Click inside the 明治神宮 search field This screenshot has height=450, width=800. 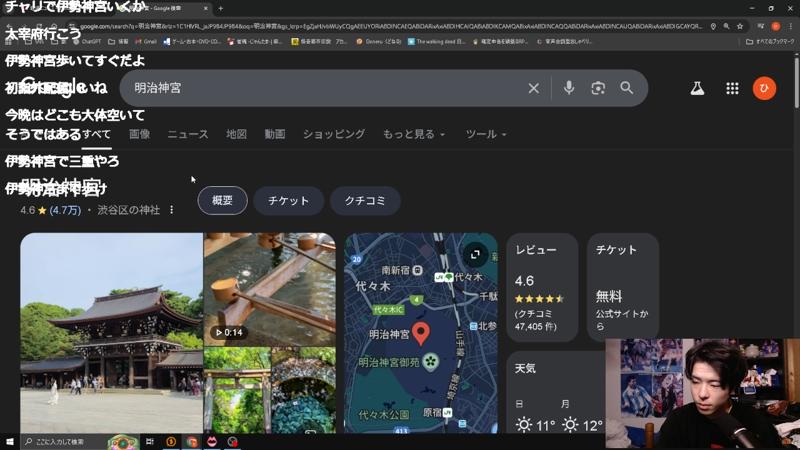(x=327, y=88)
